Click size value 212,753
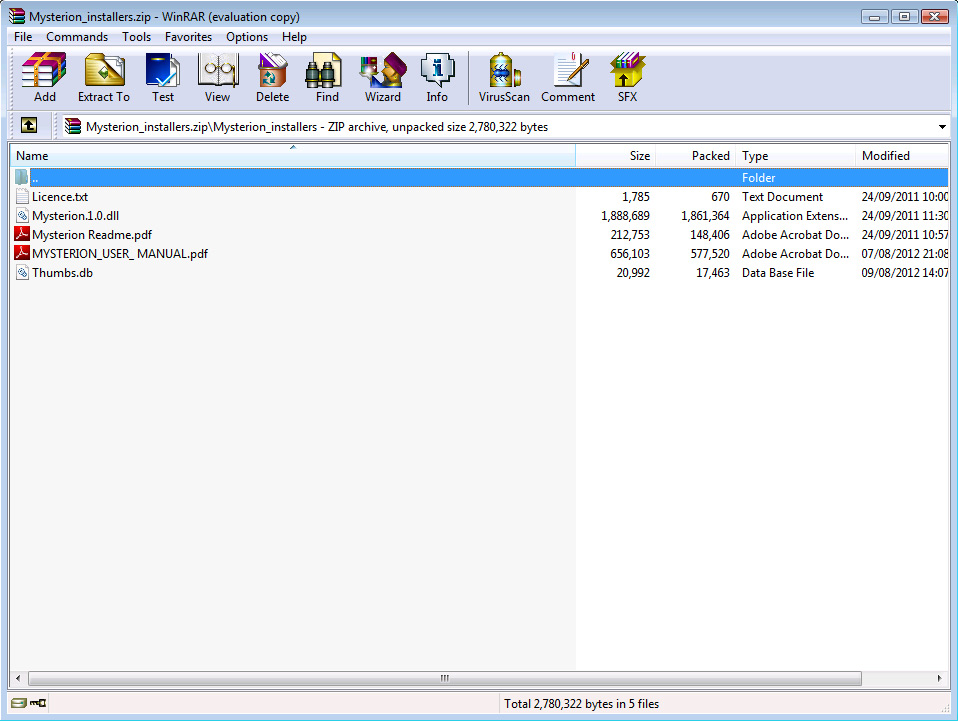The height and width of the screenshot is (721, 958). click(x=630, y=235)
